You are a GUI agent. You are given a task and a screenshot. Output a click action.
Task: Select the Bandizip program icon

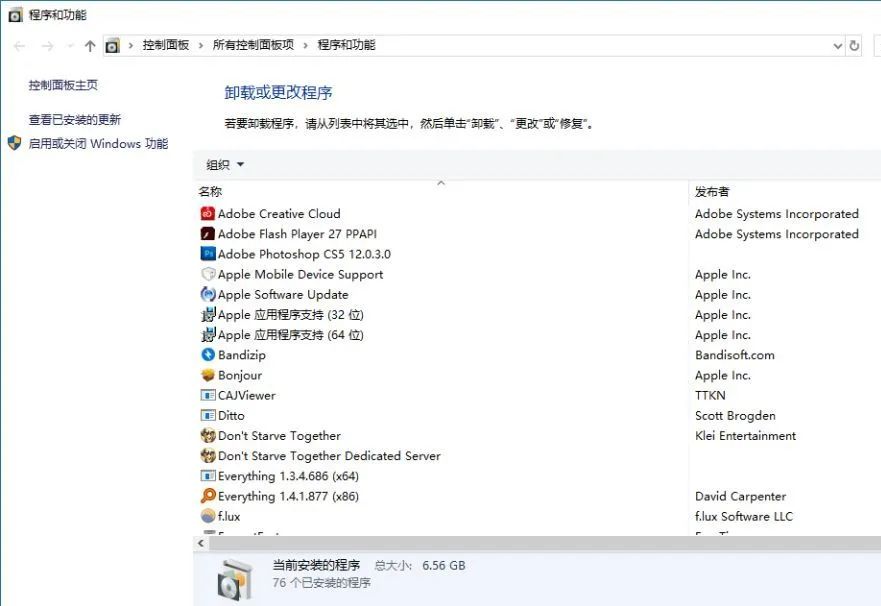[208, 355]
